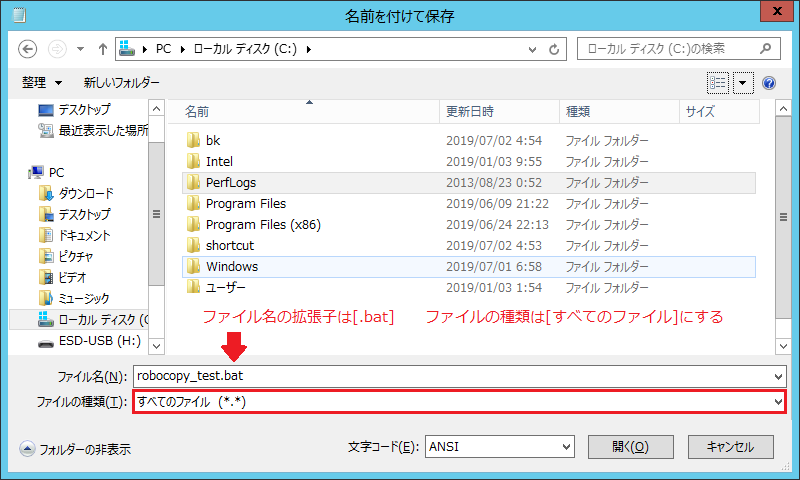The height and width of the screenshot is (480, 800).
Task: Click the search magnifier icon
Action: (x=765, y=49)
